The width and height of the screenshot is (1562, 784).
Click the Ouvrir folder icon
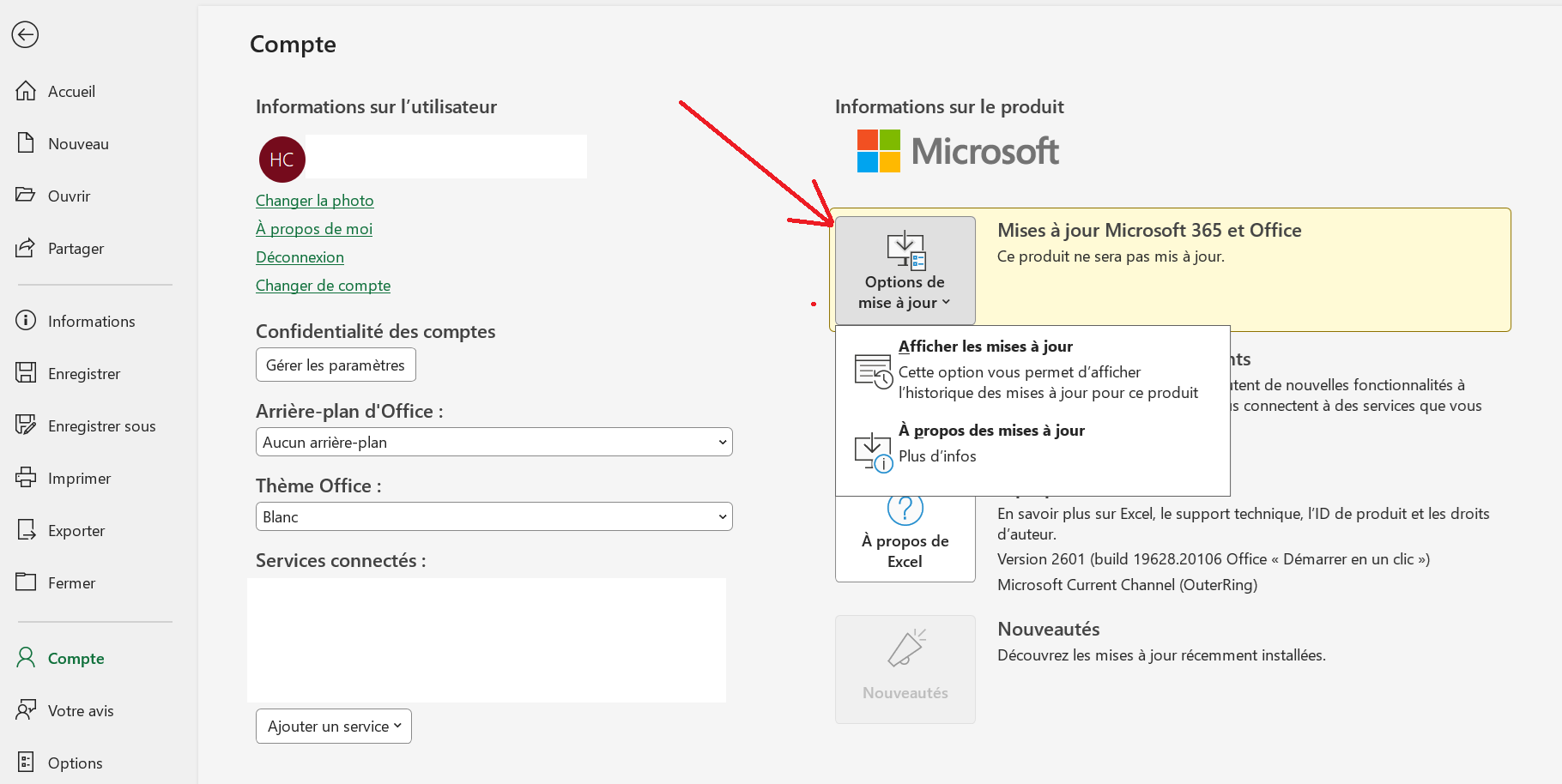point(26,195)
